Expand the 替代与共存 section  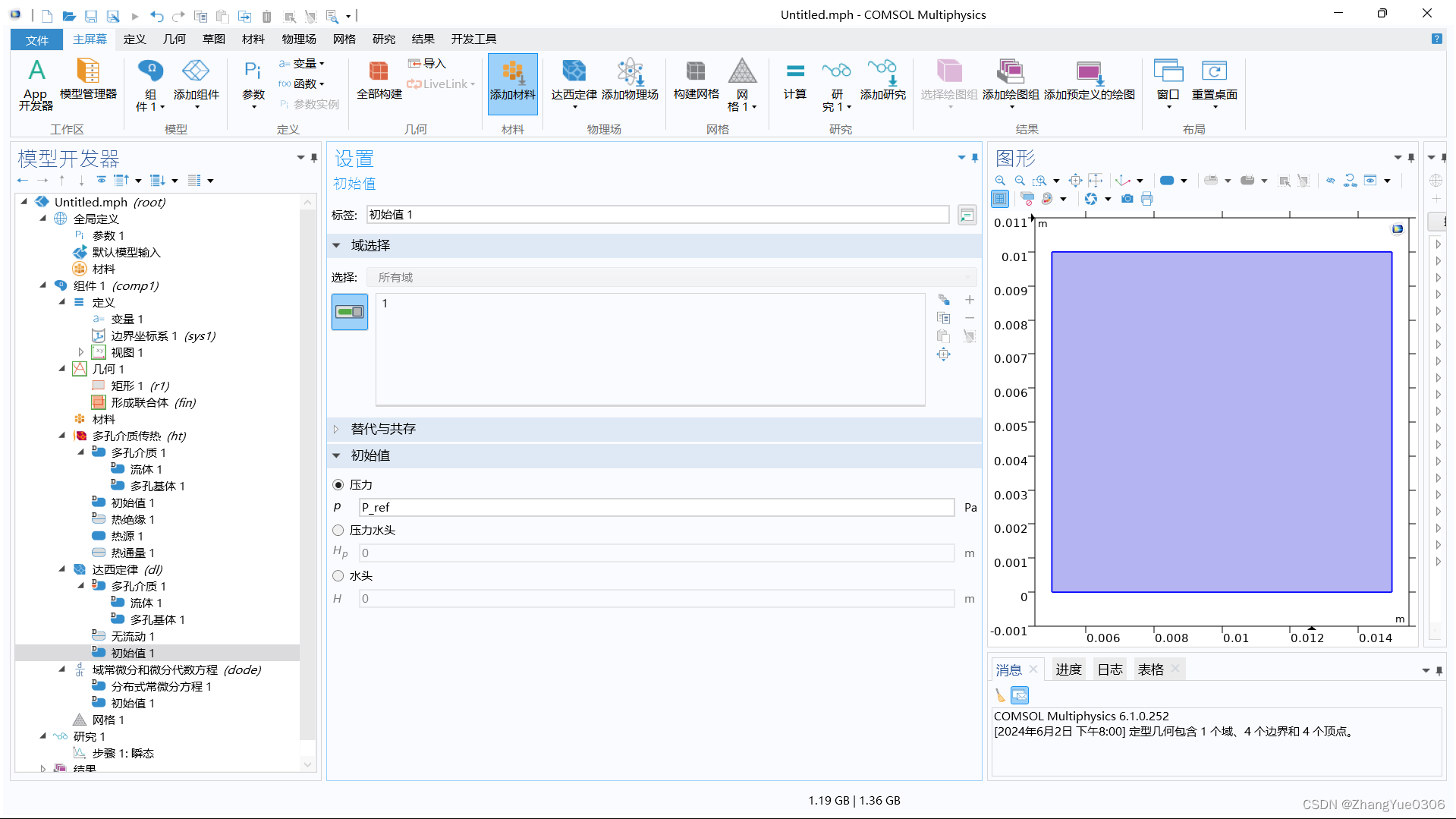[336, 430]
